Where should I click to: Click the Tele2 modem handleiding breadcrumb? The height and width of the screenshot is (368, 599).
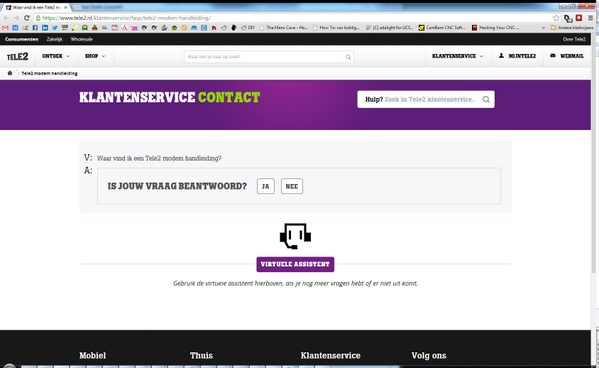(49, 73)
